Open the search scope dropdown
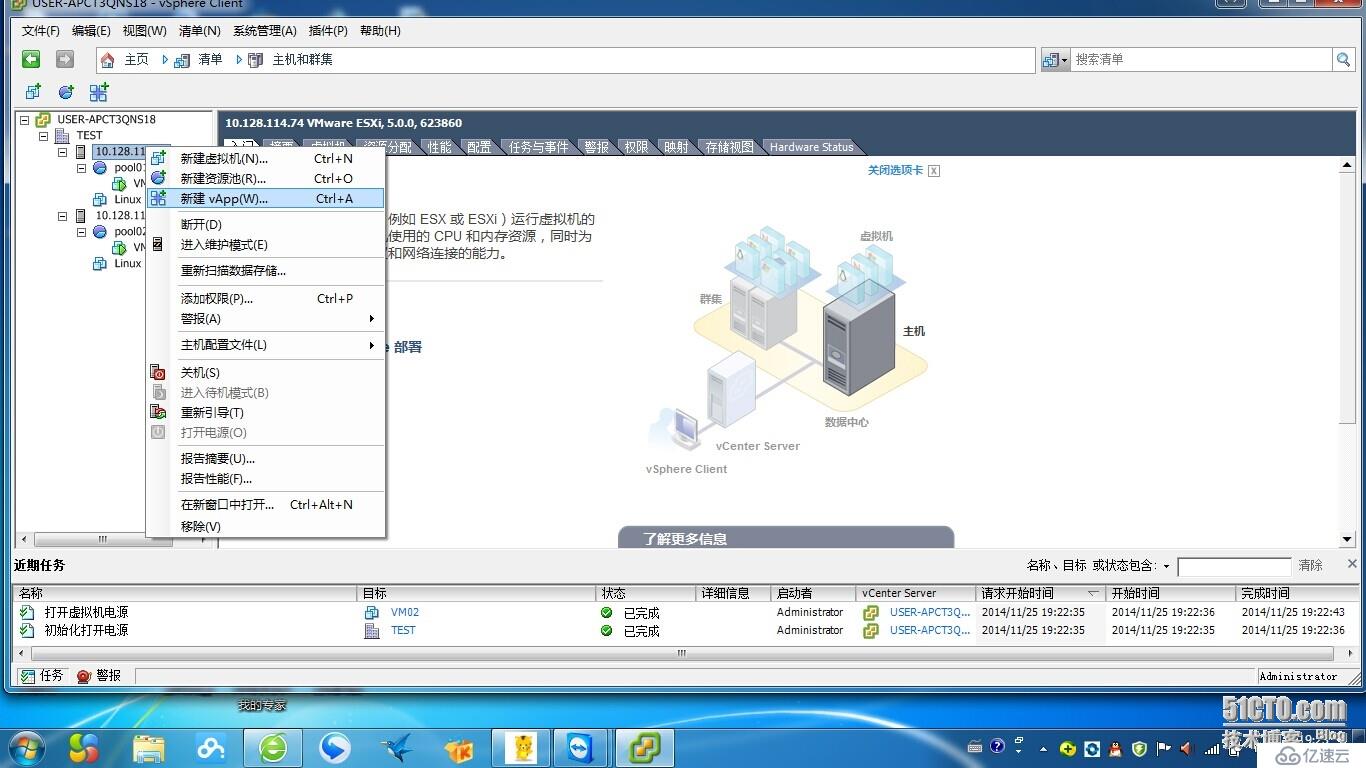Screen dimensions: 1366x768 pyautogui.click(x=1055, y=60)
